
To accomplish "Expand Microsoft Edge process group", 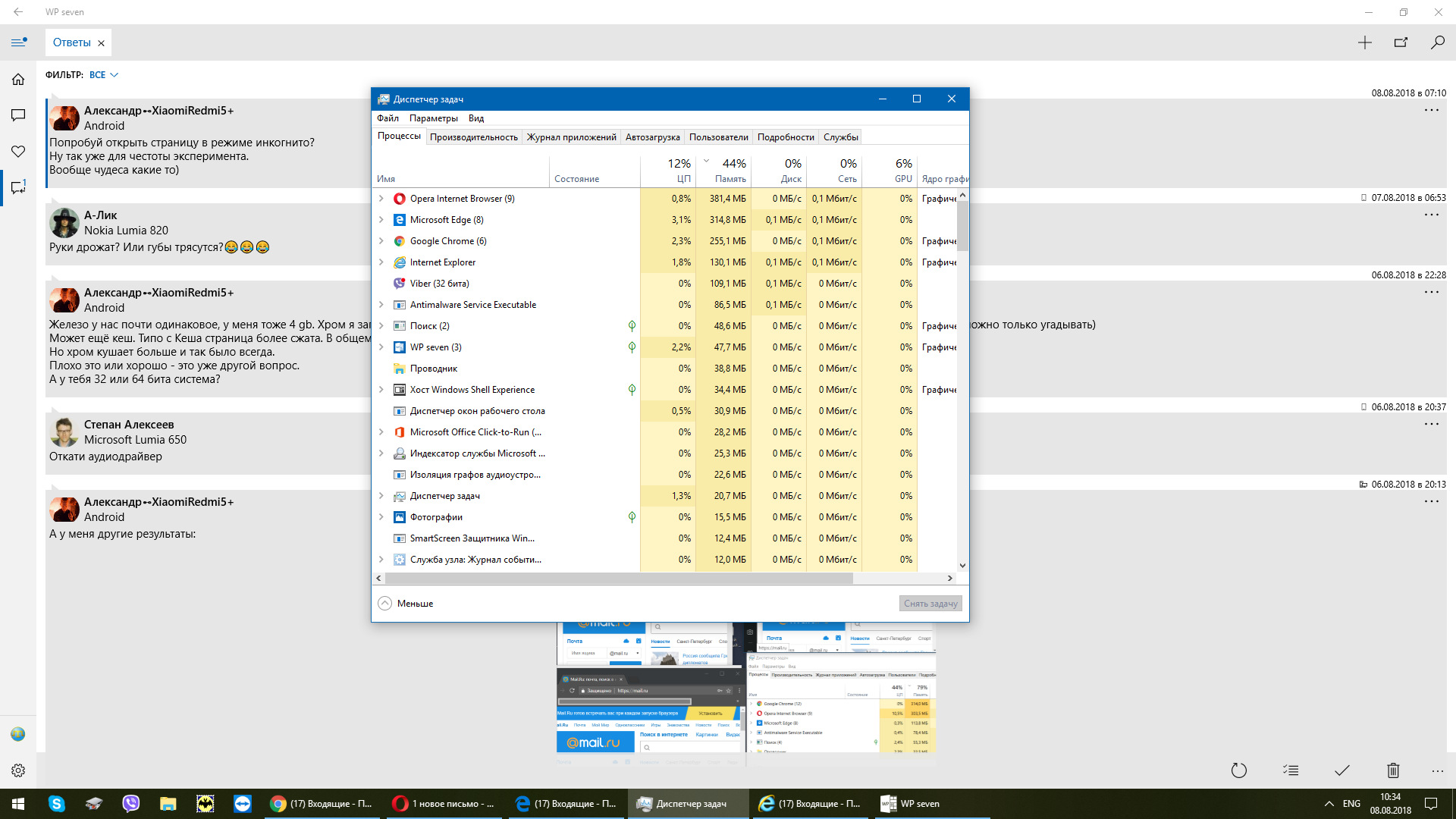I will point(381,220).
